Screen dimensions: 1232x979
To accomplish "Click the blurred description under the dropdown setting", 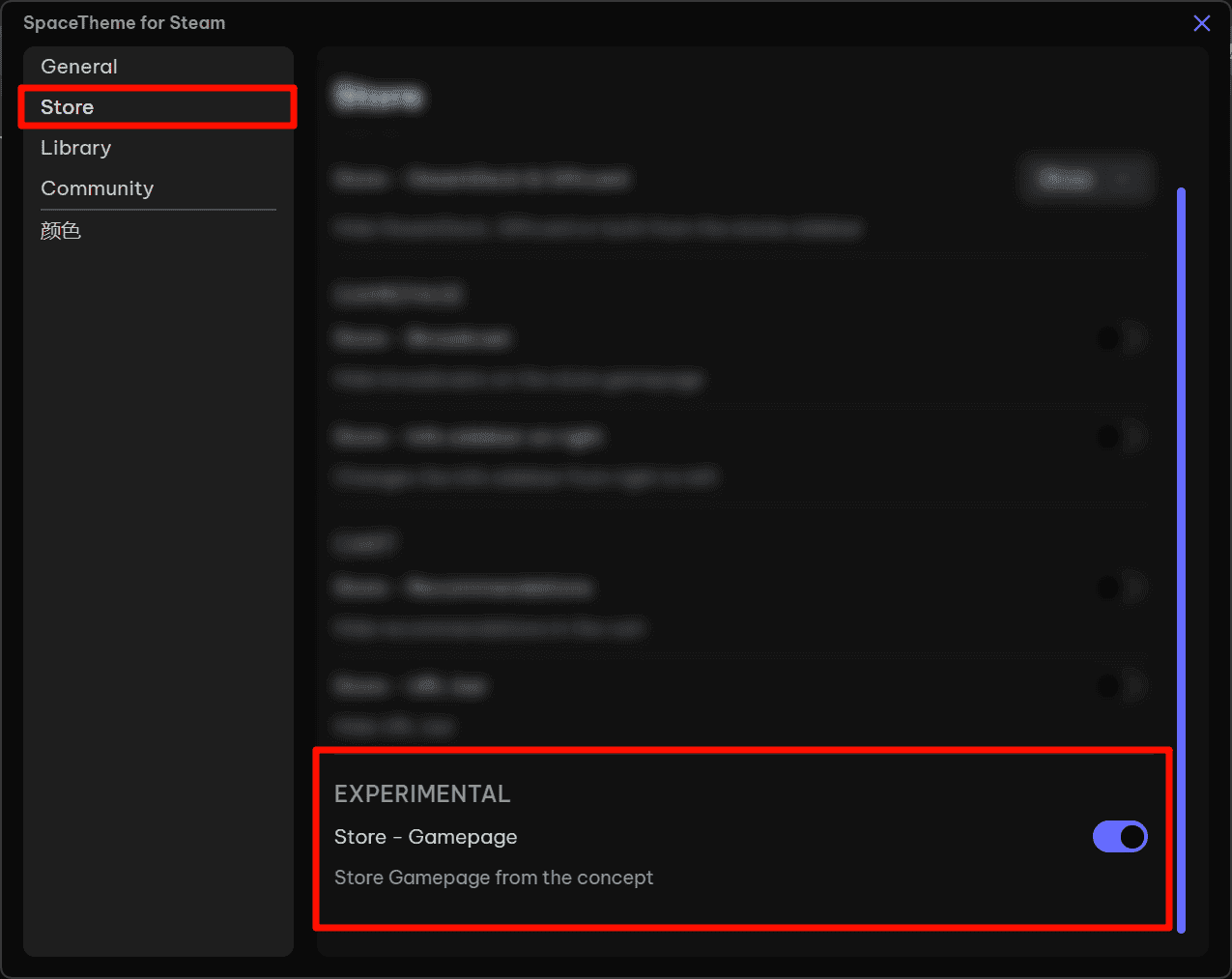I will [x=597, y=229].
